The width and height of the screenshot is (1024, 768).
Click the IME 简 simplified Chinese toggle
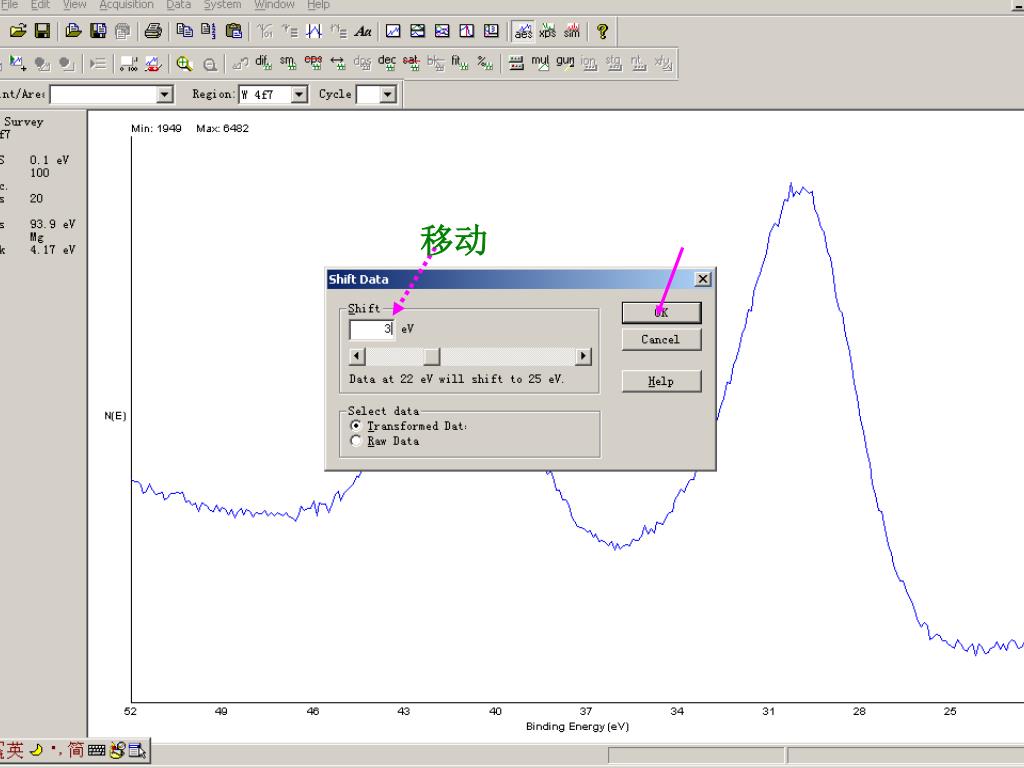(76, 750)
